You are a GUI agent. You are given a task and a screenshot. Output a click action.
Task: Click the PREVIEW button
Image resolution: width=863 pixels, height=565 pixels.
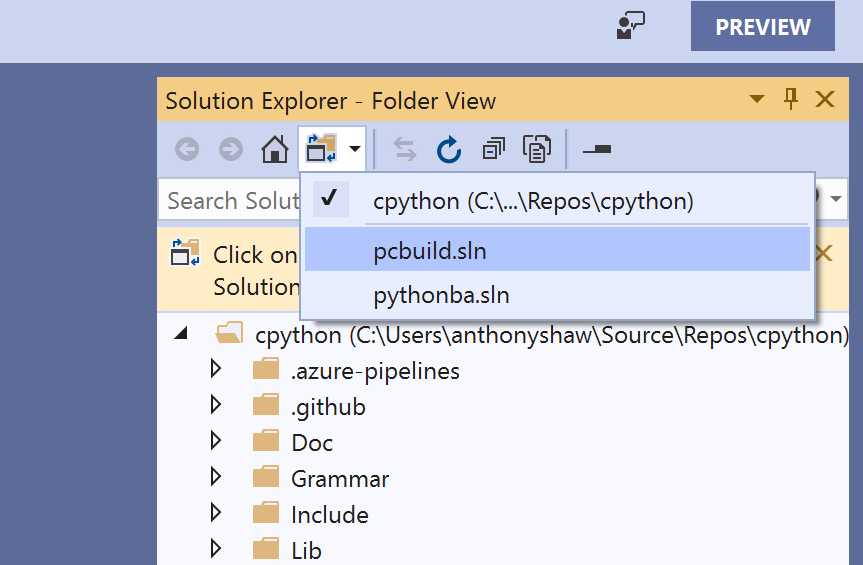762,27
